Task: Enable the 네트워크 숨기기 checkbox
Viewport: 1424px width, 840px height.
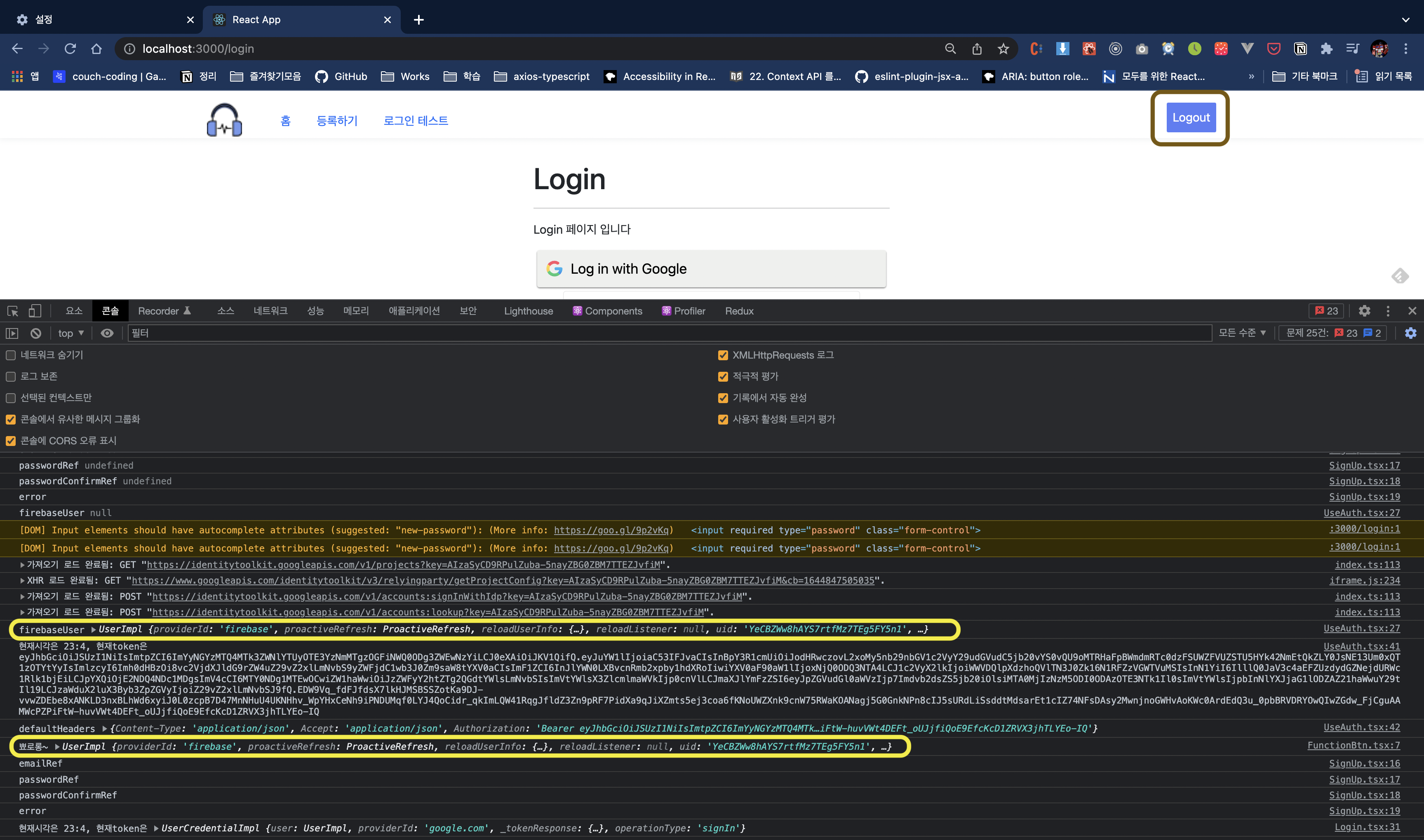Action: tap(11, 355)
